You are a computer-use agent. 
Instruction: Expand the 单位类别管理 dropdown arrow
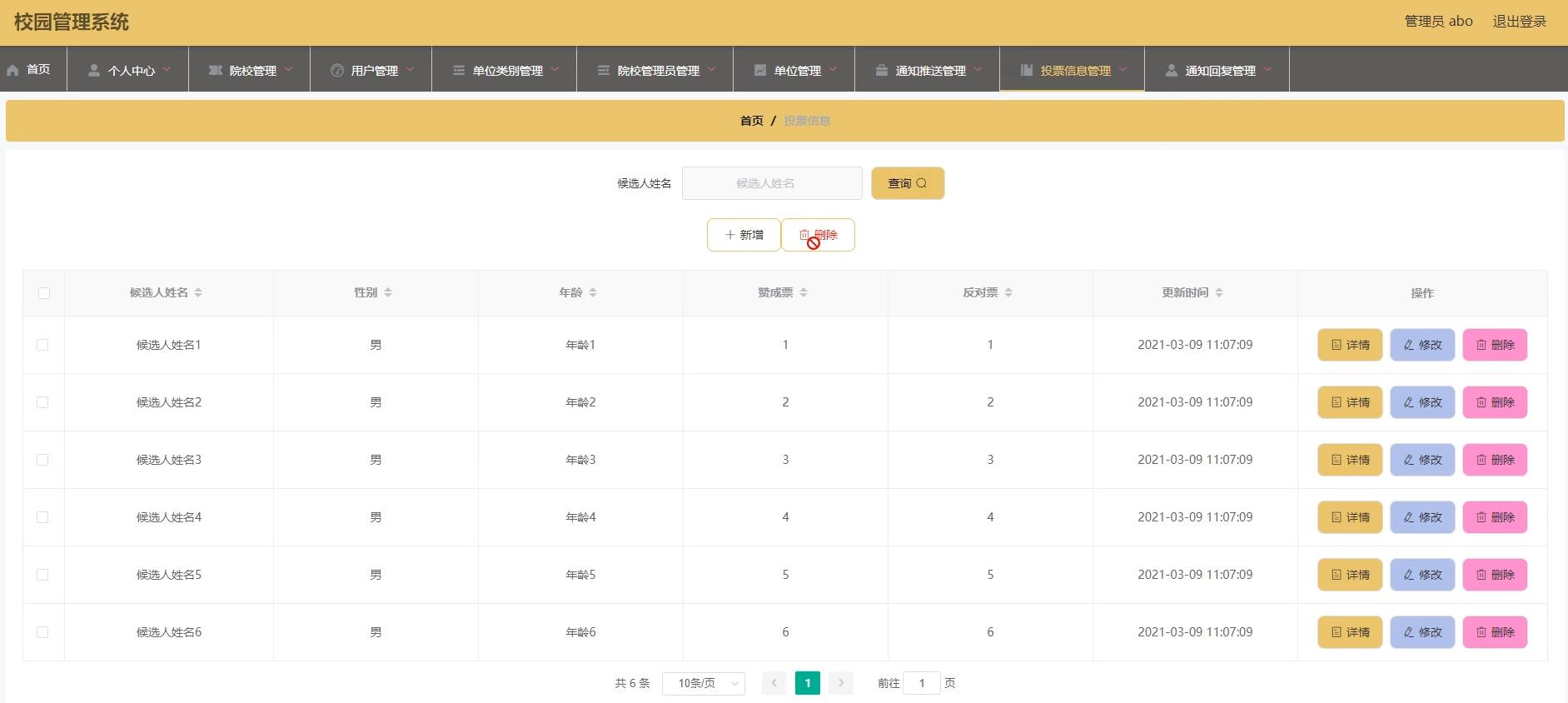(x=555, y=69)
